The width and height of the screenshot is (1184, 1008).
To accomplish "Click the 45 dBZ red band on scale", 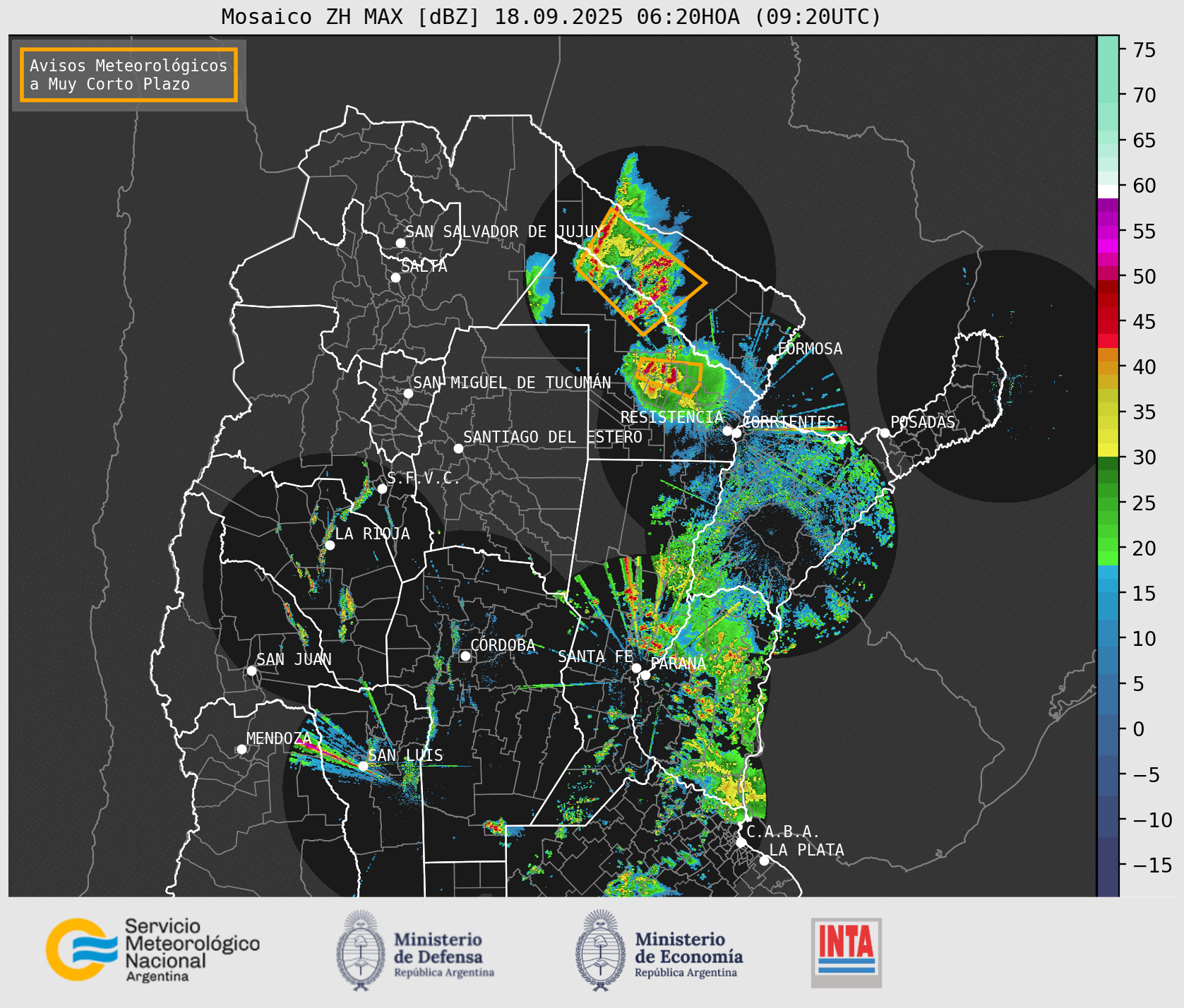I will click(1108, 322).
